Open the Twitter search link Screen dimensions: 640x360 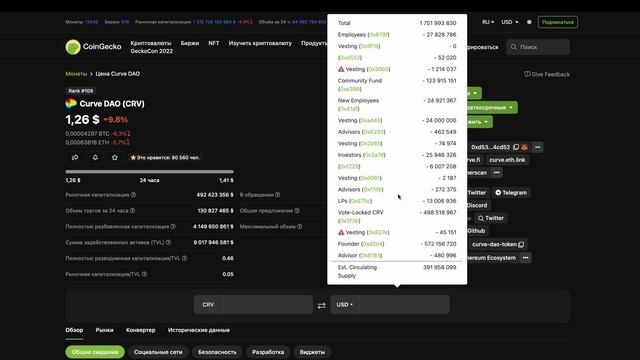pos(491,218)
